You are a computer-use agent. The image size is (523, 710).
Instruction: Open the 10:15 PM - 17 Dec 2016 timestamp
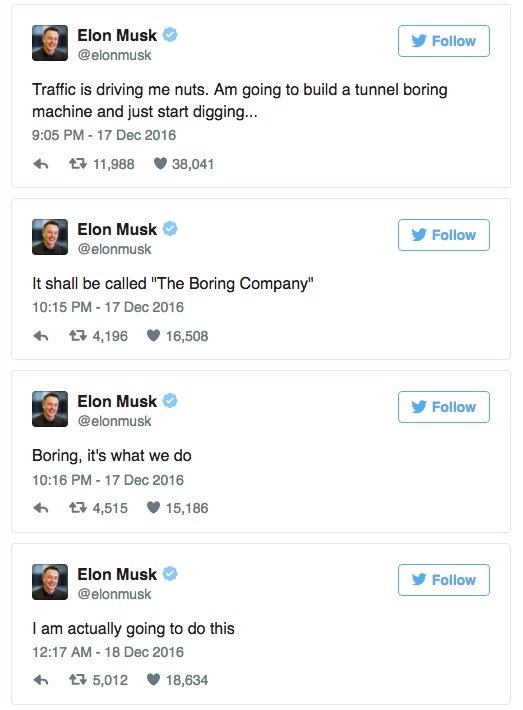point(108,307)
